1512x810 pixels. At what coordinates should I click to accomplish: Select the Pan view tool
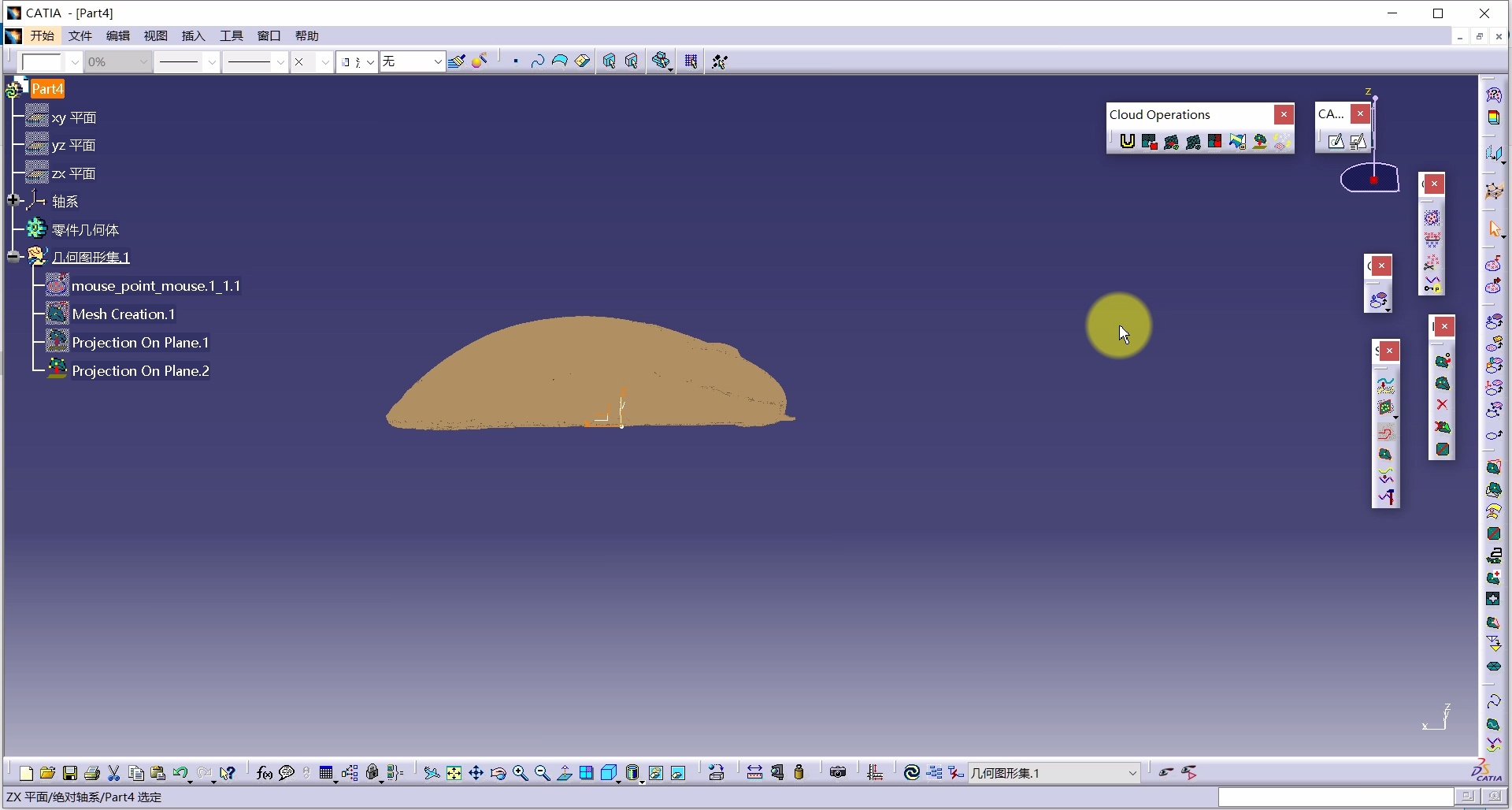click(x=476, y=773)
